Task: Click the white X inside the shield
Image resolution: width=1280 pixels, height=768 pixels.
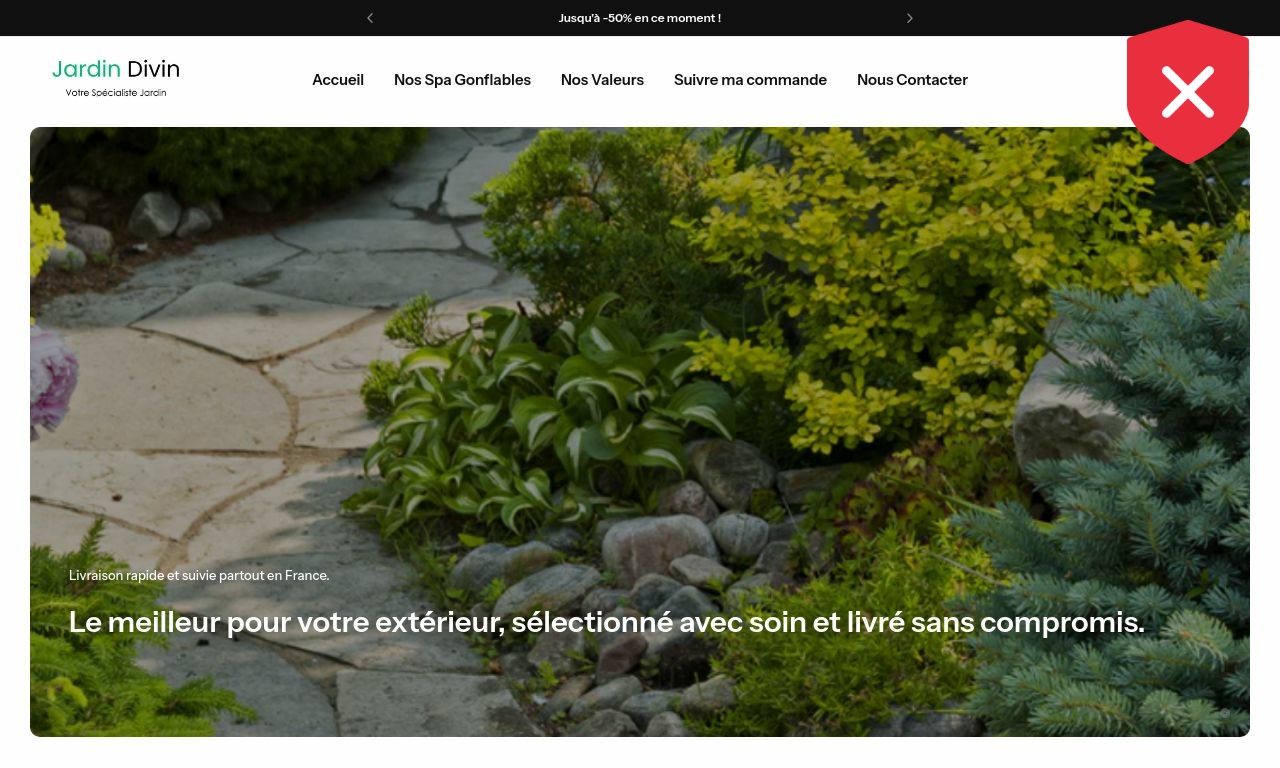Action: [x=1188, y=92]
